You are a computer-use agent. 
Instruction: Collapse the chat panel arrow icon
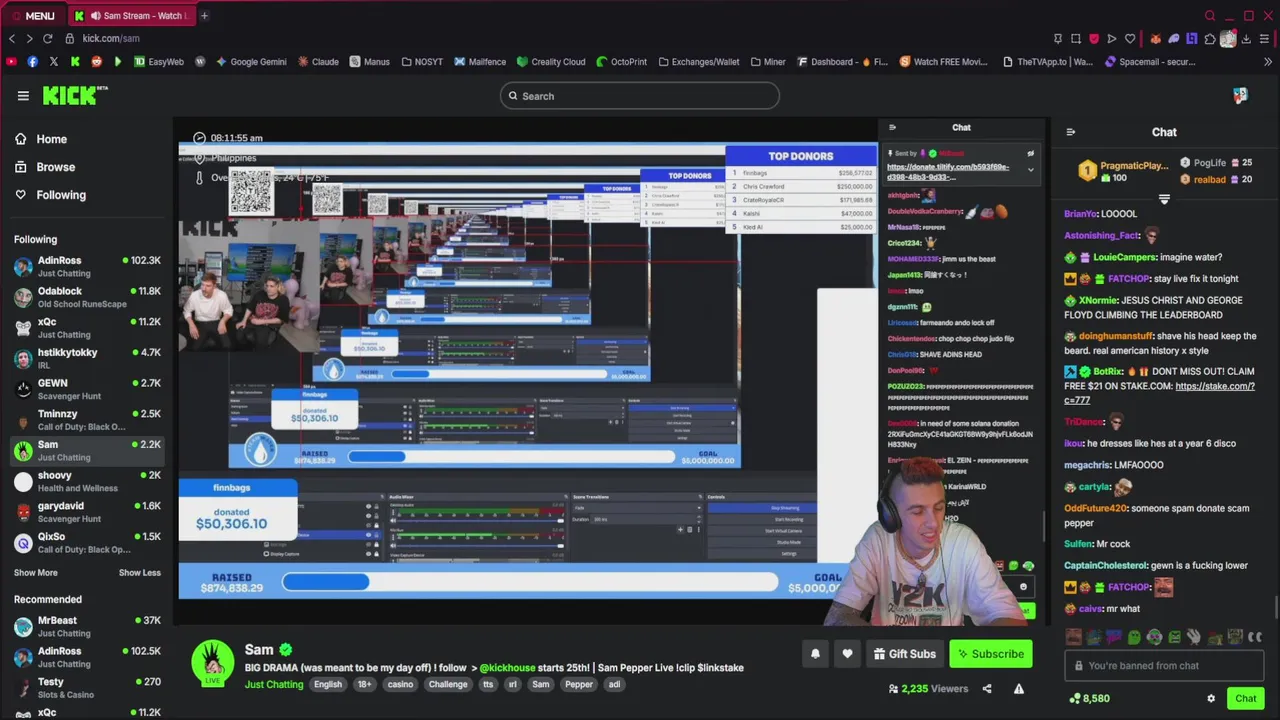point(1070,132)
